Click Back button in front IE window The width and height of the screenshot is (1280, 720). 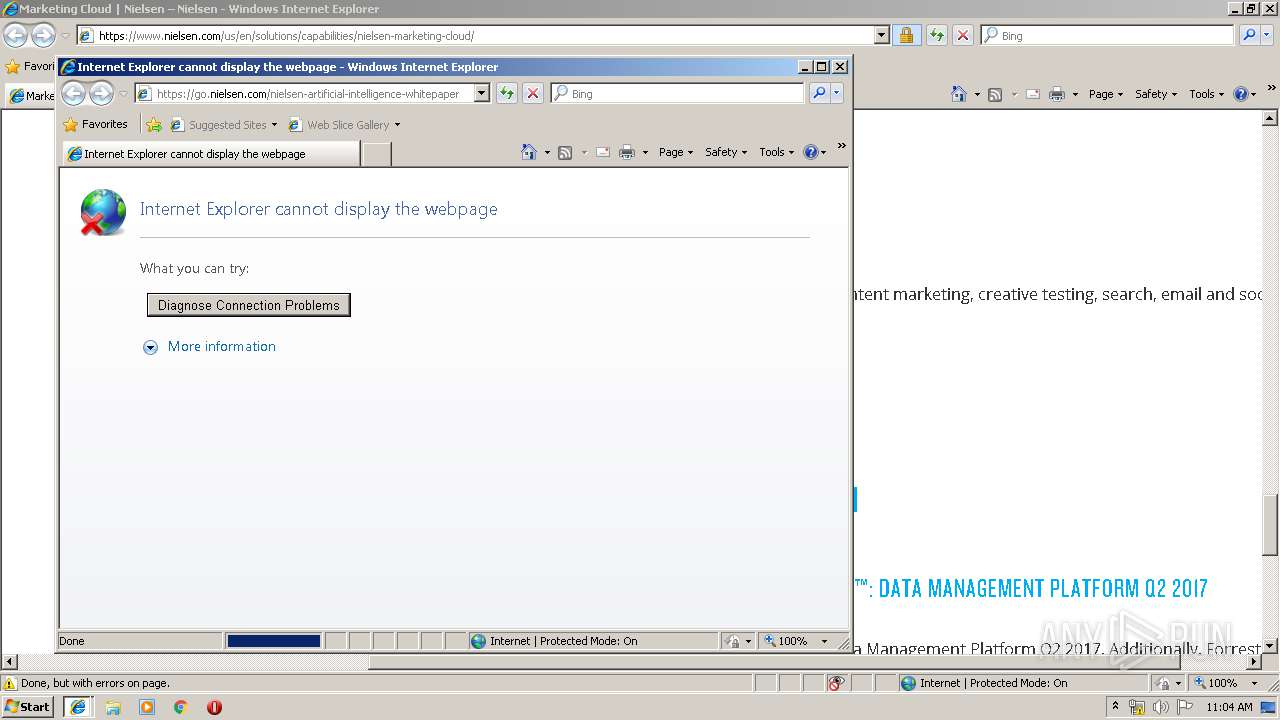tap(73, 94)
